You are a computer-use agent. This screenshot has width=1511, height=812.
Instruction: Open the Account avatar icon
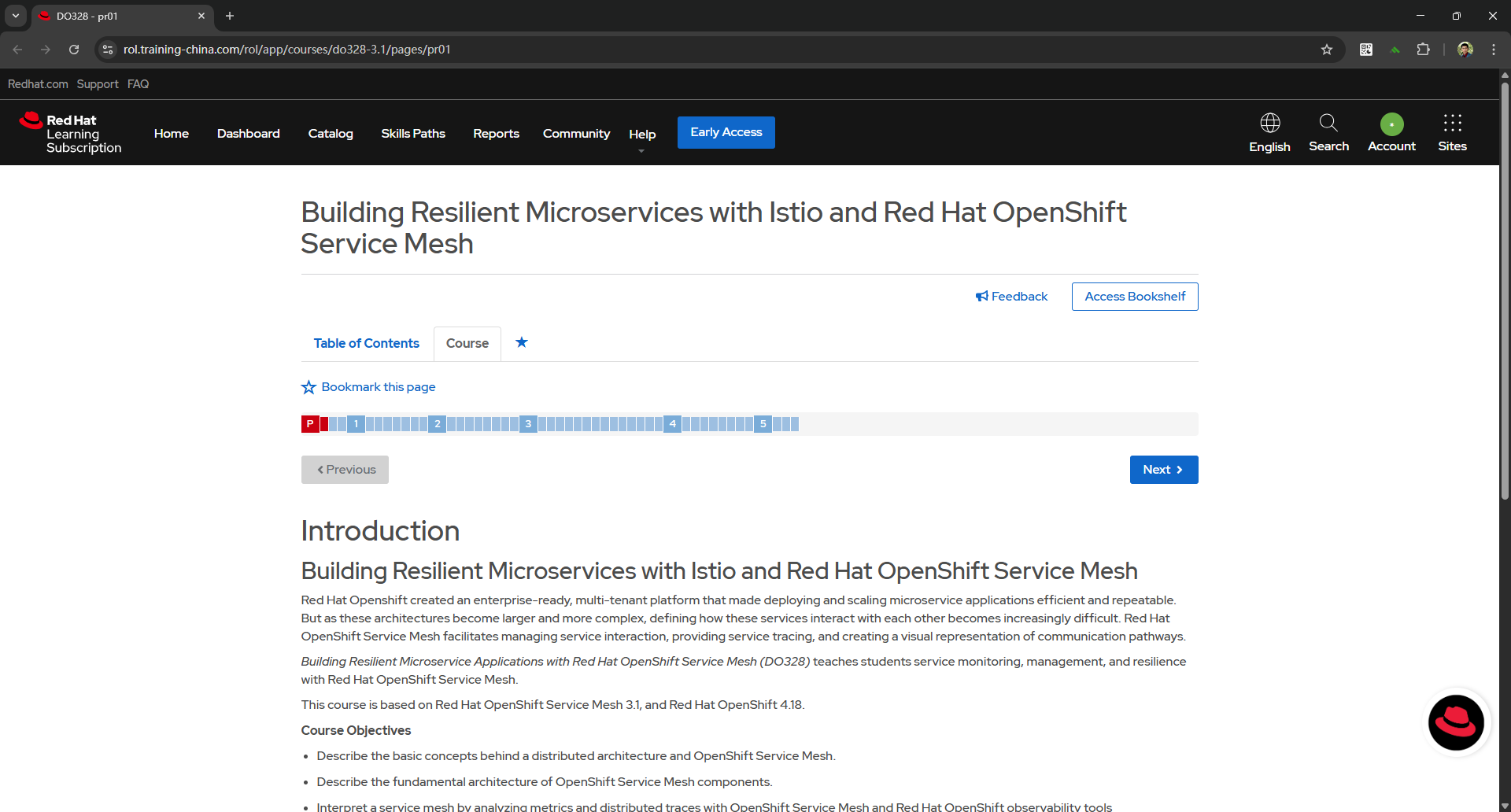tap(1391, 124)
